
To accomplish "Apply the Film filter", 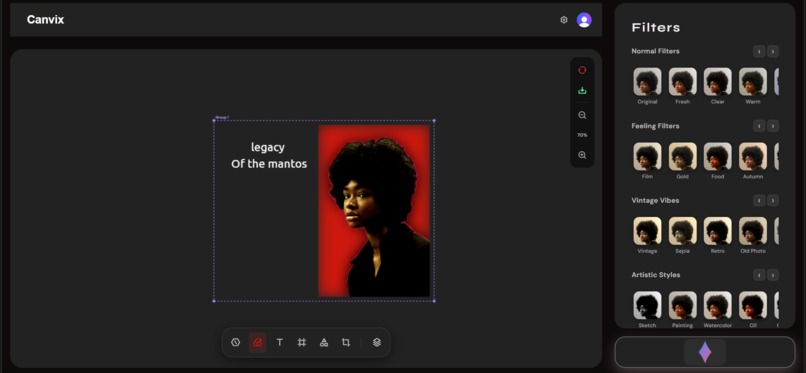I will [x=647, y=157].
